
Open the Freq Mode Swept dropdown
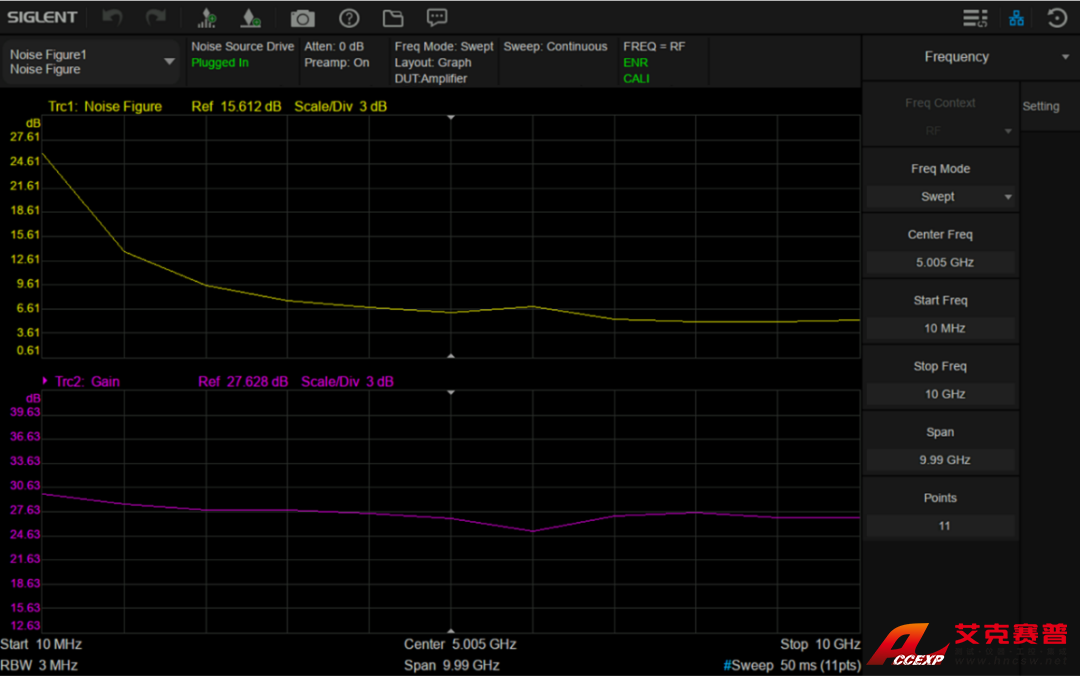click(x=940, y=197)
